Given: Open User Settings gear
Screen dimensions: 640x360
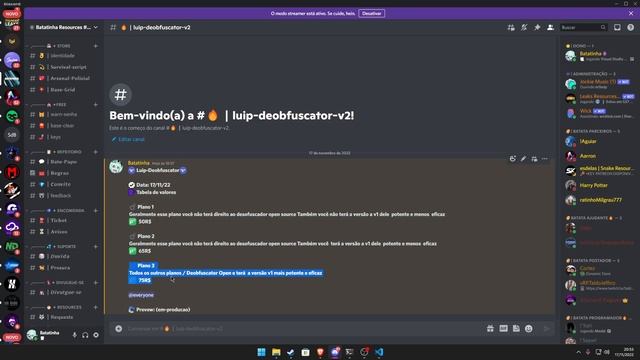Looking at the screenshot, I should [x=96, y=335].
